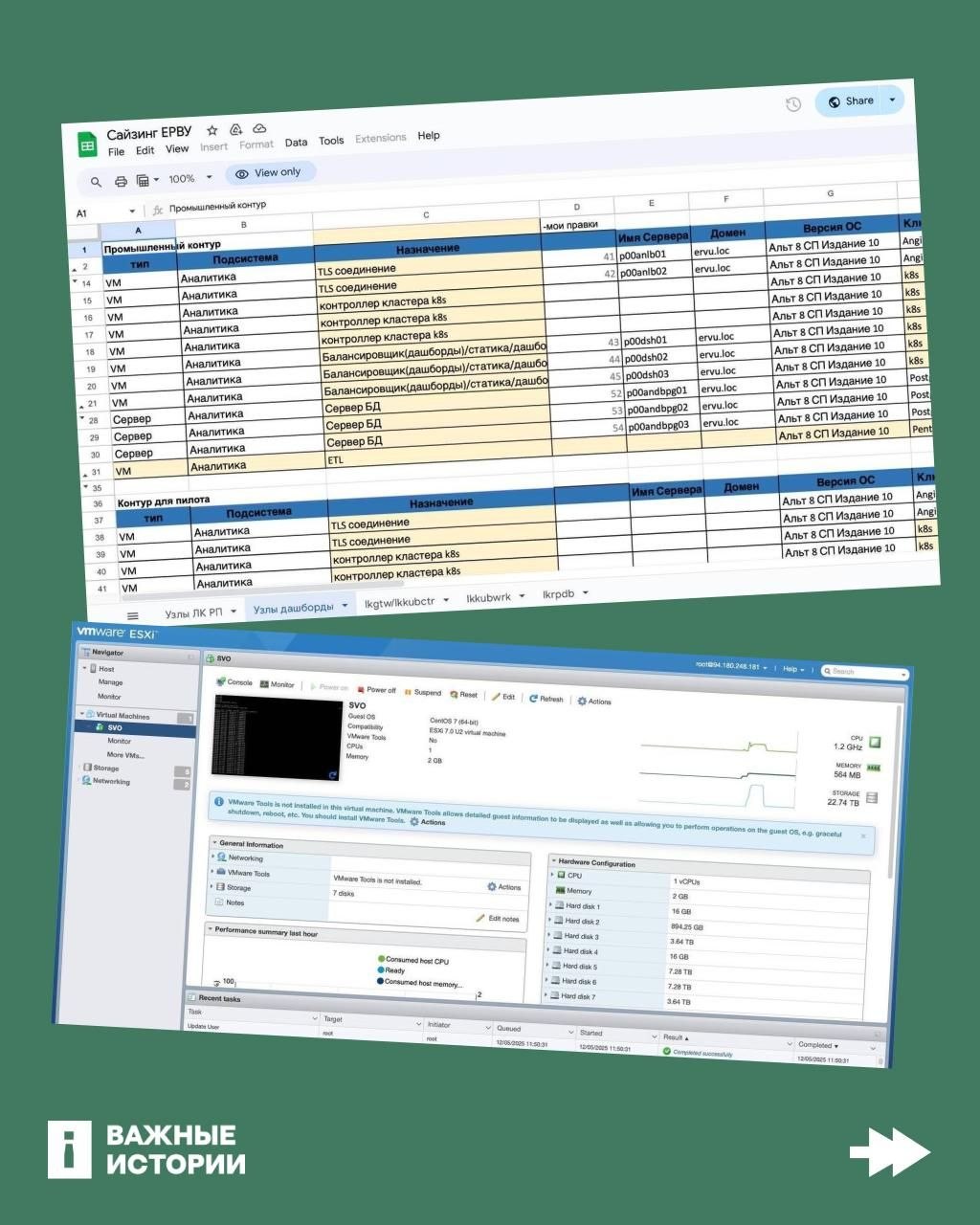This screenshot has width=980, height=1225.
Task: Open the Actions gear in ESXi toolbar
Action: coord(594,702)
